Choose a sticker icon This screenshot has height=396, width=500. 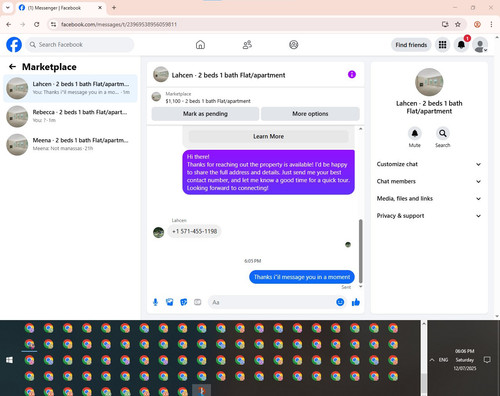184,302
